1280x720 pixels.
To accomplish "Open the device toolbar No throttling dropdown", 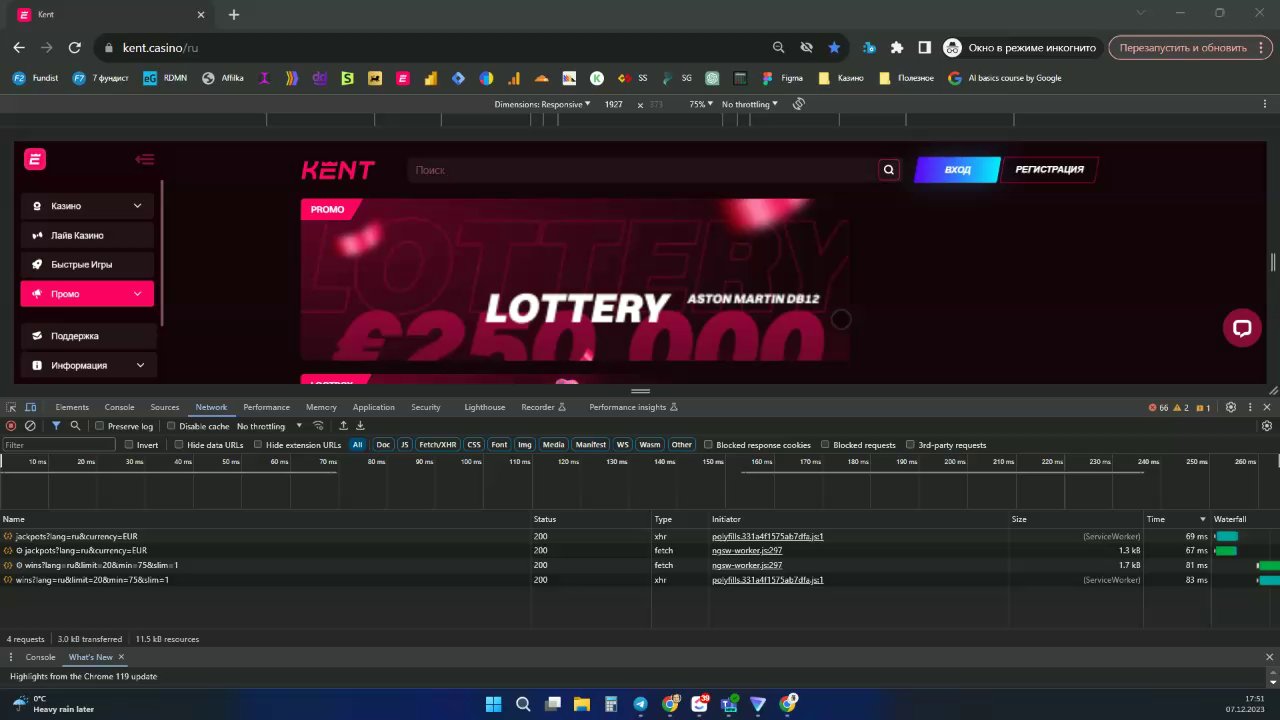I will pyautogui.click(x=749, y=104).
